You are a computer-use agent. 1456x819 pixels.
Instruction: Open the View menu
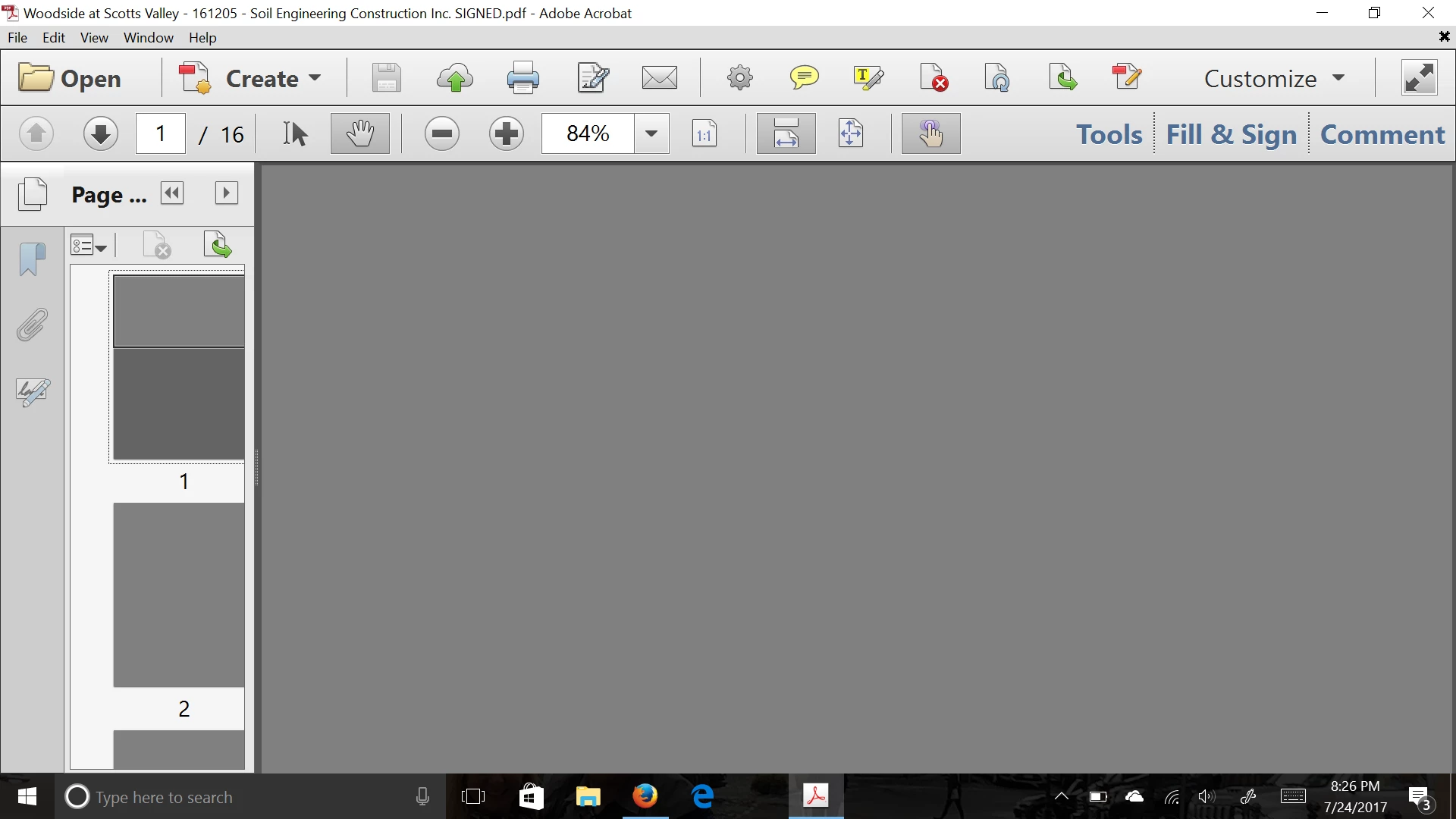(94, 38)
